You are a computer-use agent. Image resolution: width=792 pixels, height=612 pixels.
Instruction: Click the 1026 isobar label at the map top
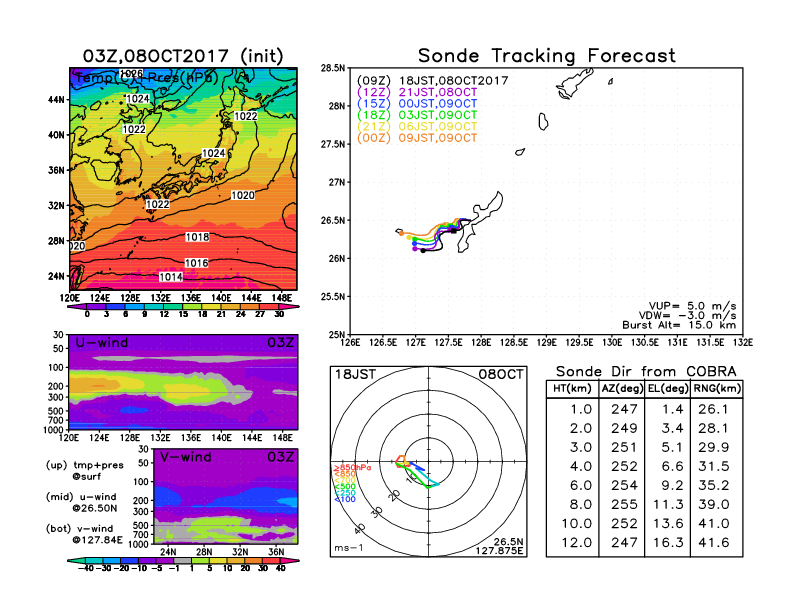point(131,74)
